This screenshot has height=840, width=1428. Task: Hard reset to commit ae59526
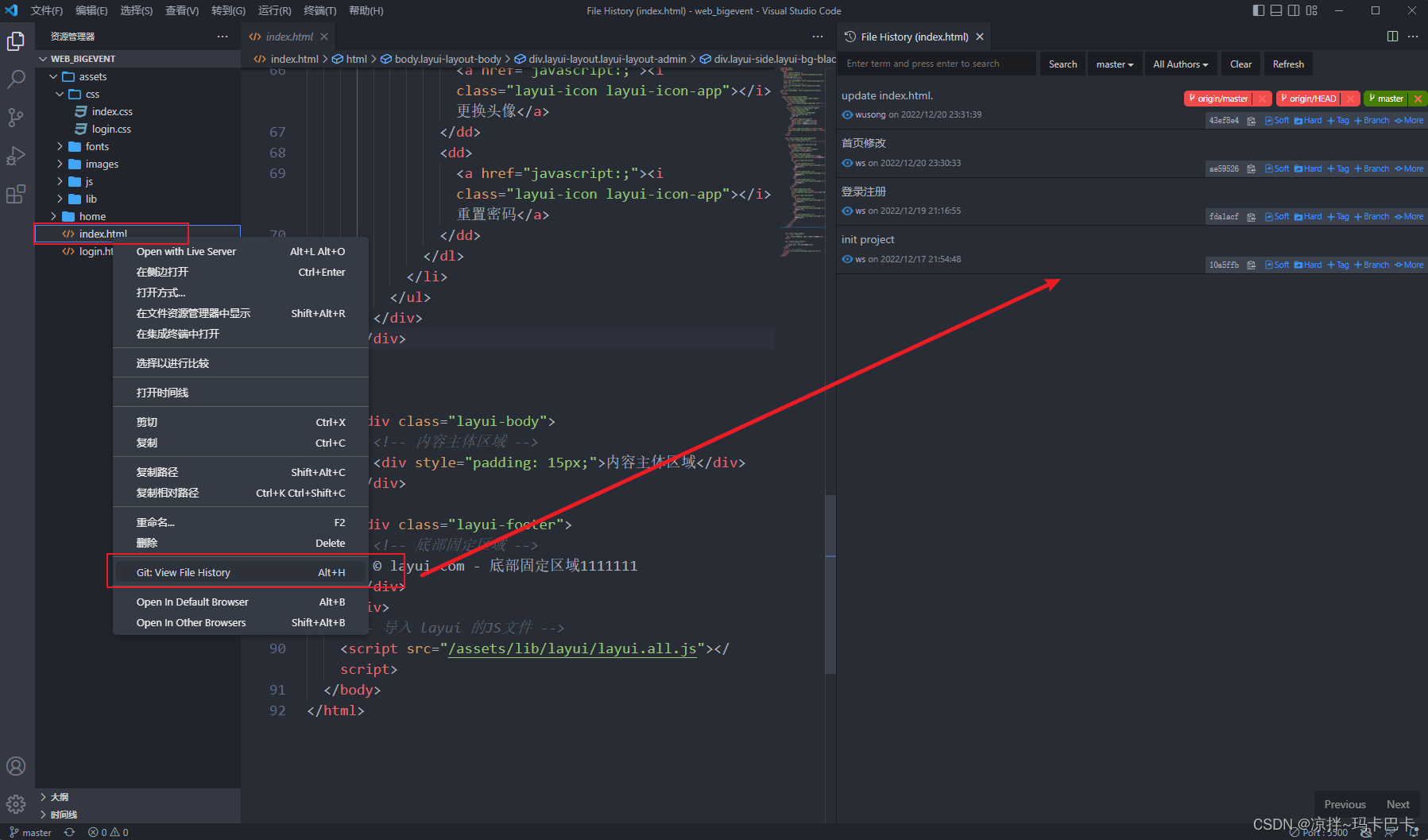(x=1308, y=168)
